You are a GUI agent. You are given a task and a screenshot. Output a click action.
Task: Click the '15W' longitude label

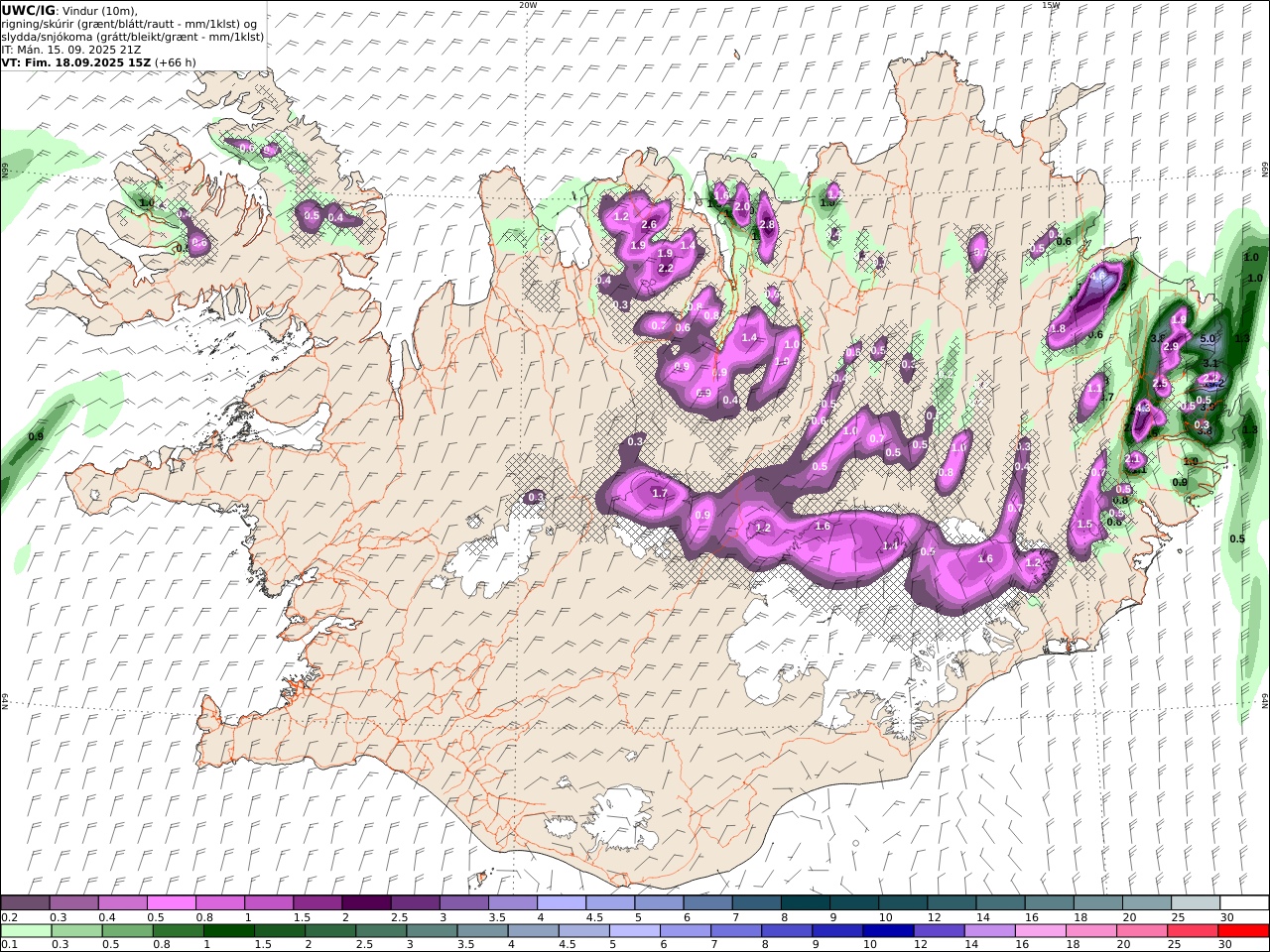coord(1051,5)
